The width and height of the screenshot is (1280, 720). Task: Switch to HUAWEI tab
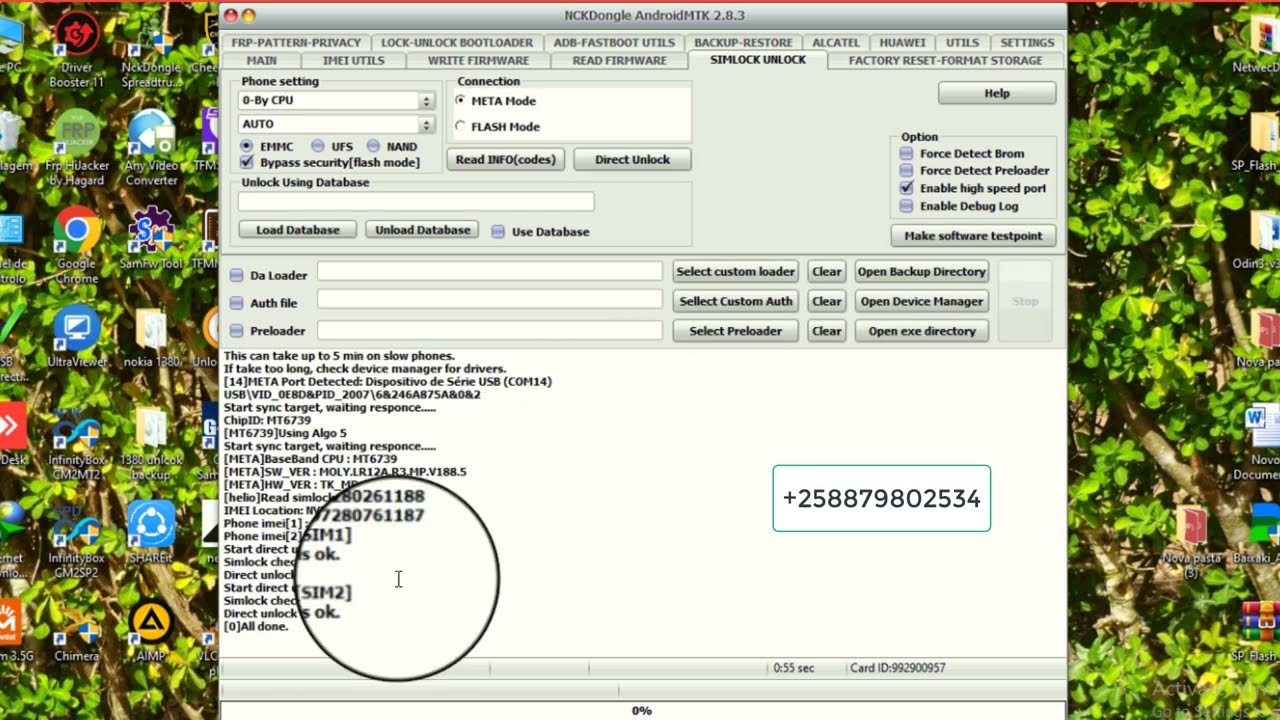(903, 43)
